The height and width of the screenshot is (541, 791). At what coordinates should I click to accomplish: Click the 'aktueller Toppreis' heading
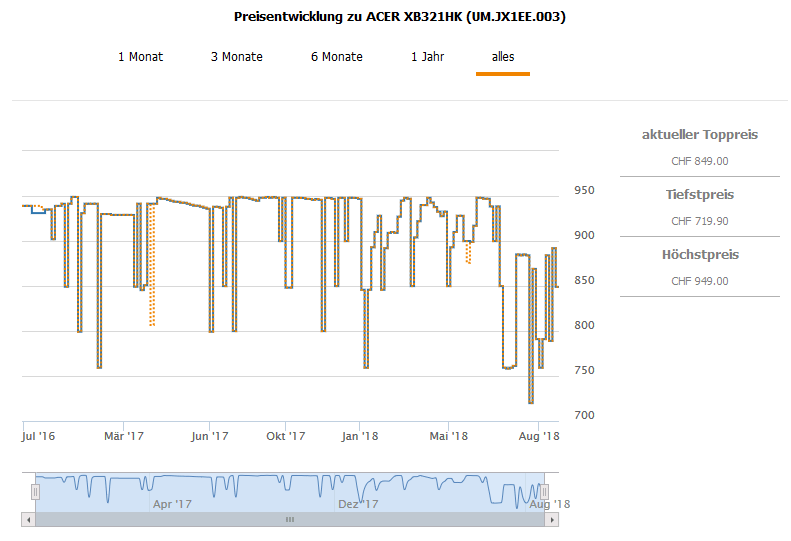point(699,135)
